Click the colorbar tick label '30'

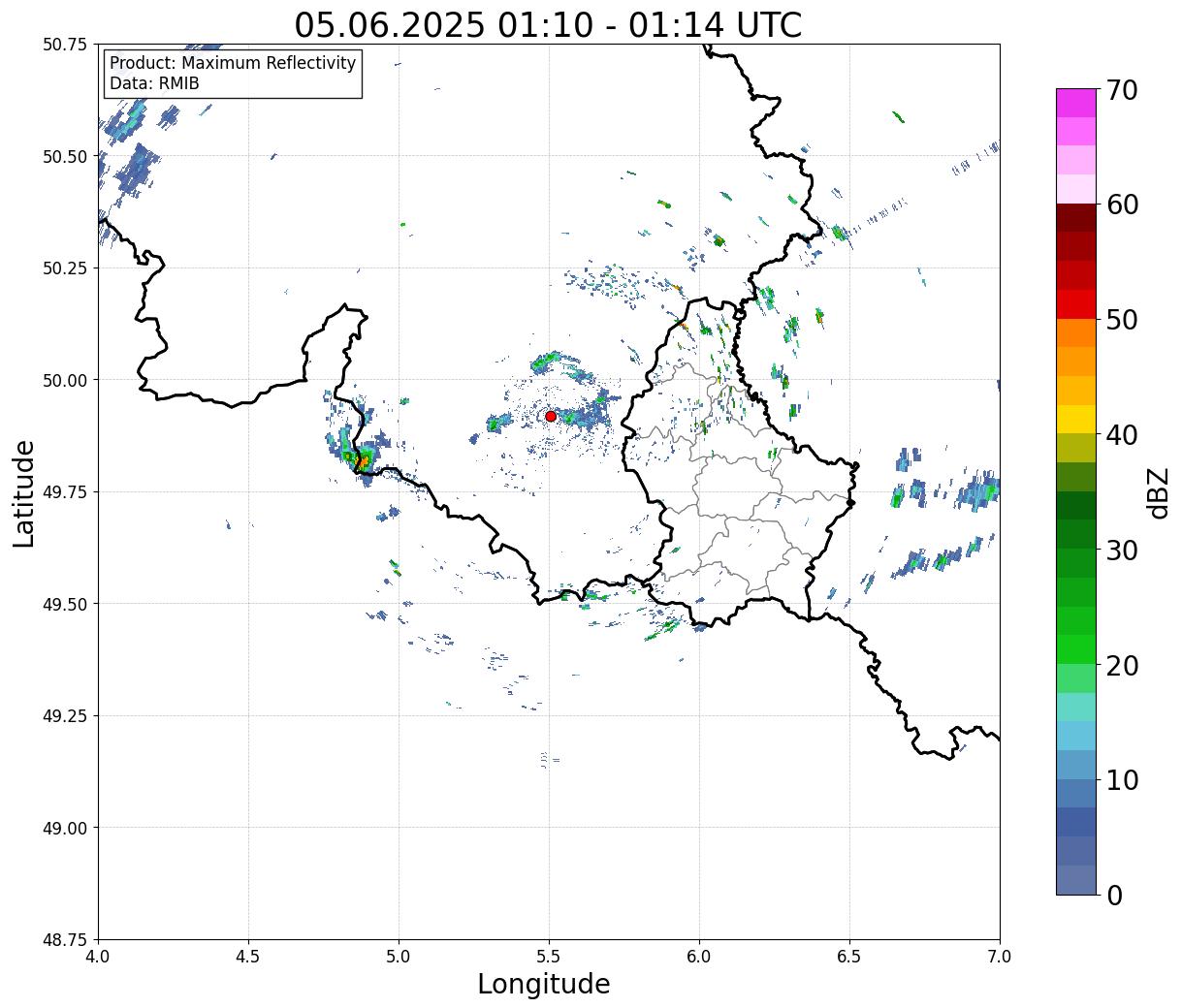(x=1121, y=550)
